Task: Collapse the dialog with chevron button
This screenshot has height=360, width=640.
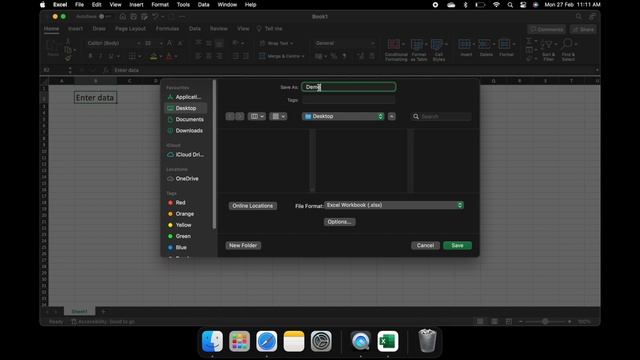Action: (391, 116)
